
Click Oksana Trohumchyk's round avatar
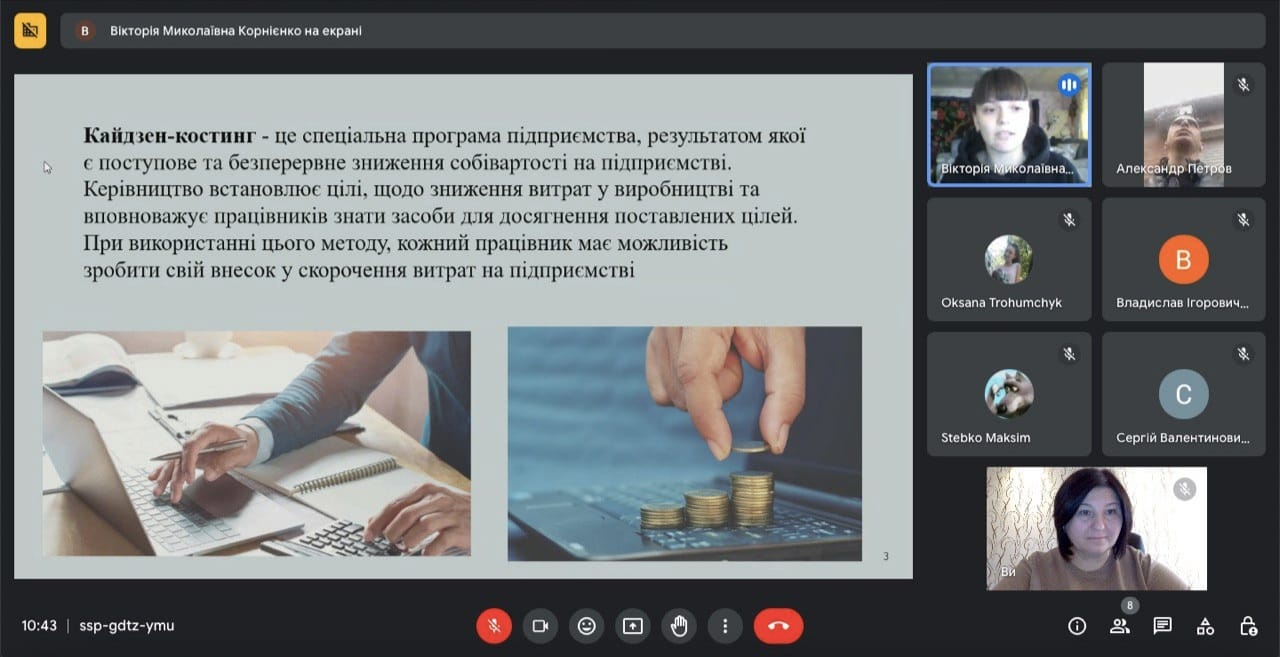(x=1009, y=260)
